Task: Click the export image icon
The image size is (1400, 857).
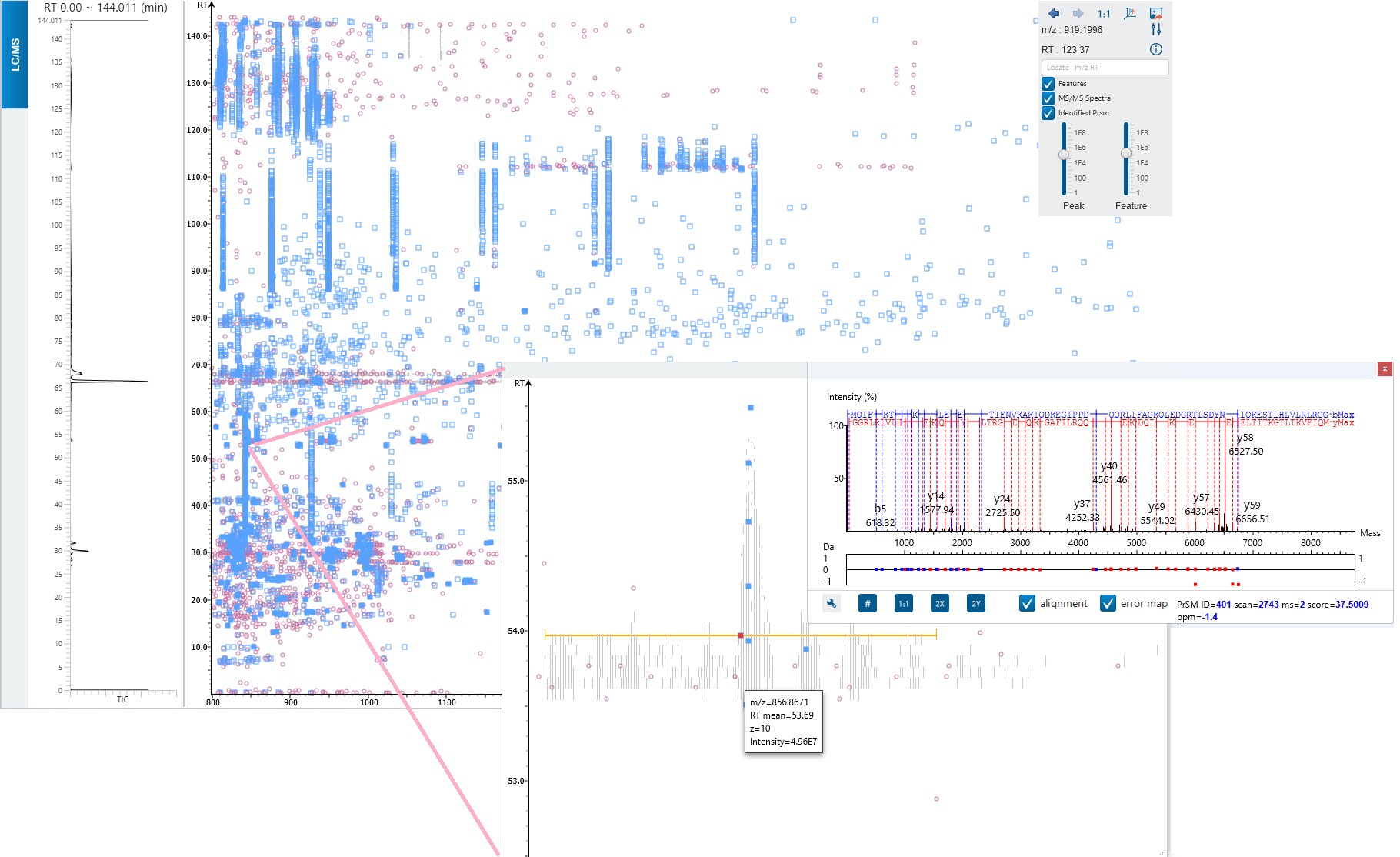Action: pyautogui.click(x=1156, y=13)
